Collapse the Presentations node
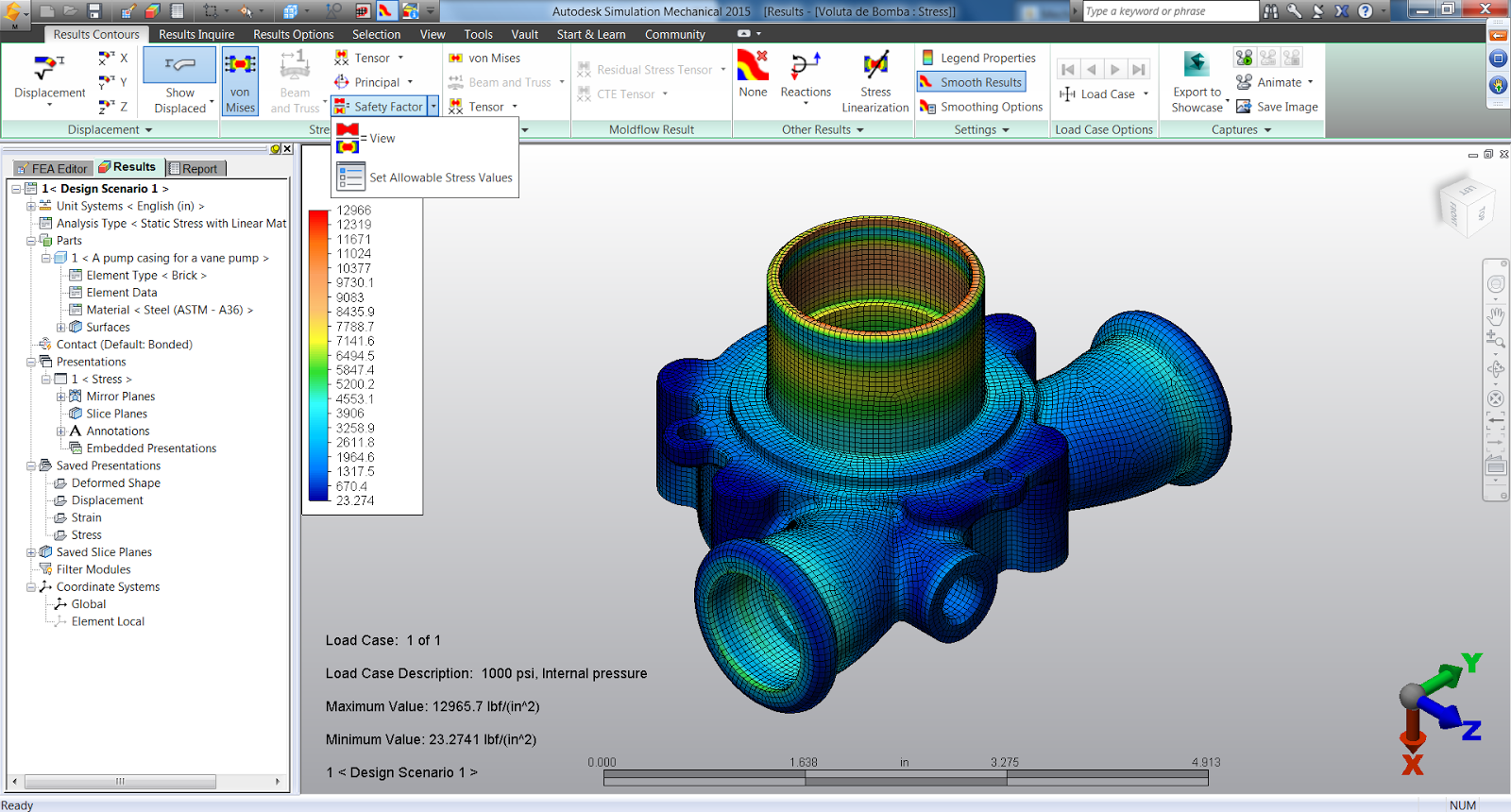 [x=31, y=362]
